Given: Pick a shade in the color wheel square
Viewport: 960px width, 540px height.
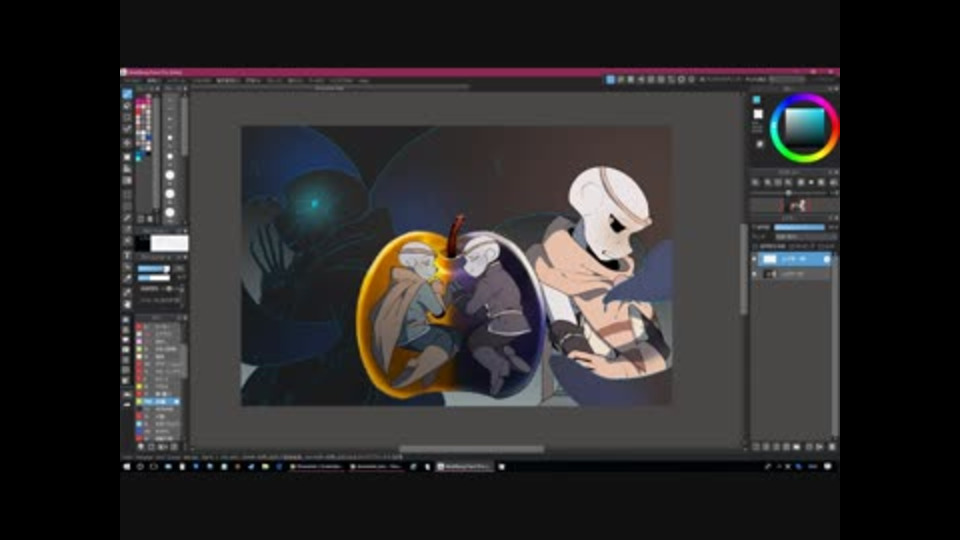Looking at the screenshot, I should 804,127.
